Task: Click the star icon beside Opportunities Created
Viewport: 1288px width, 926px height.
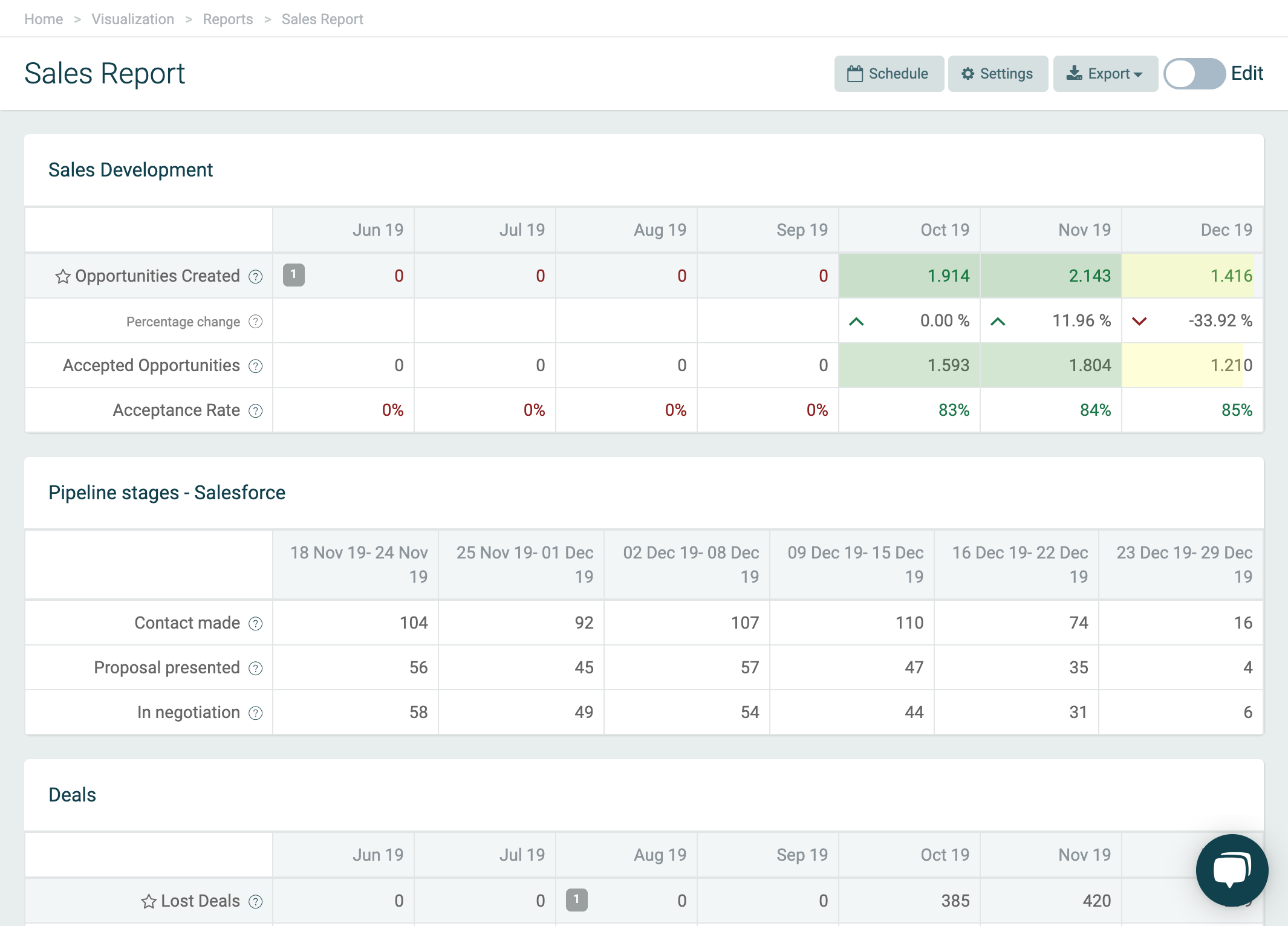Action: click(x=63, y=276)
